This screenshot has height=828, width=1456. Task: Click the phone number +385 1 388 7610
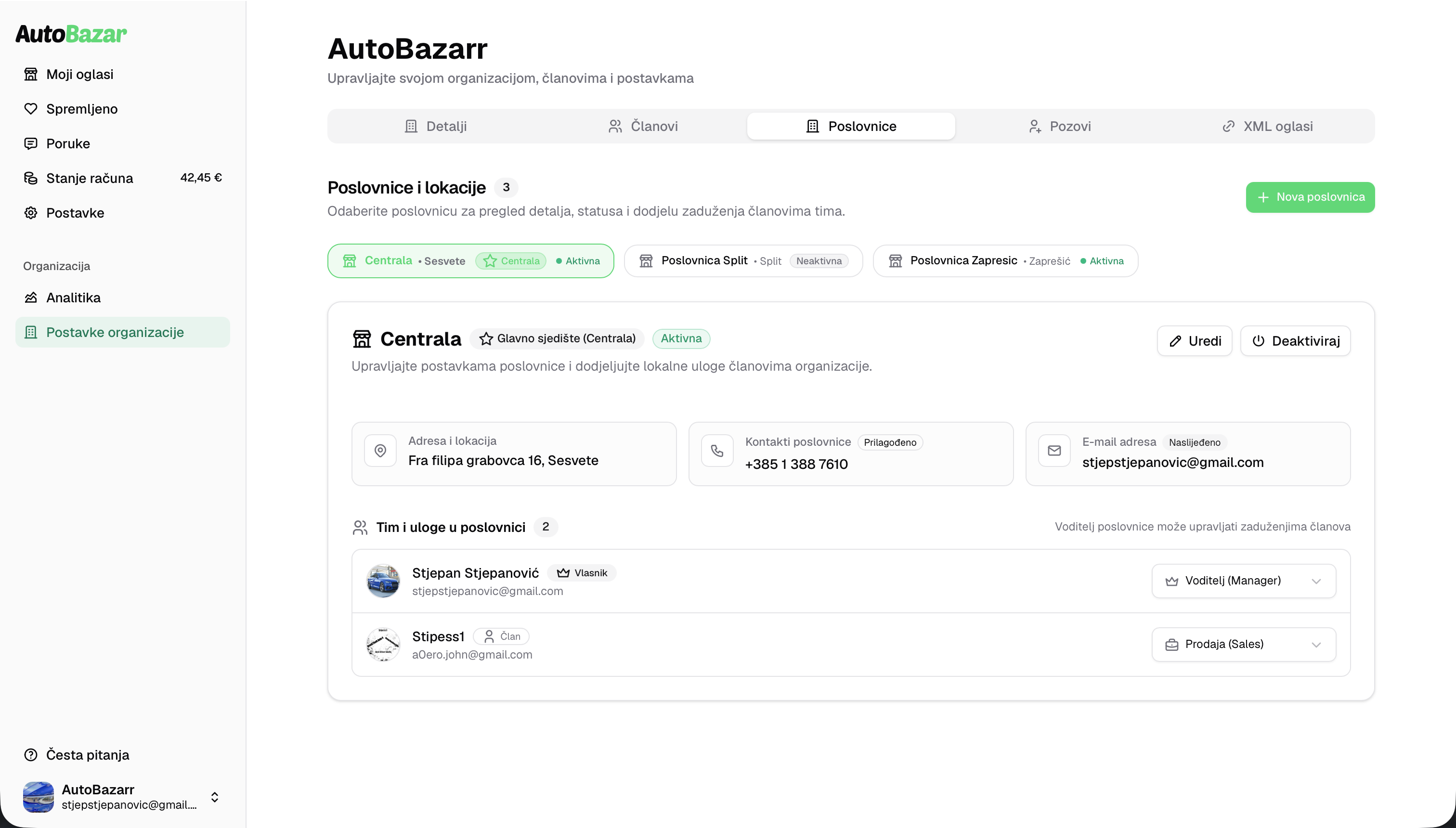coord(796,465)
